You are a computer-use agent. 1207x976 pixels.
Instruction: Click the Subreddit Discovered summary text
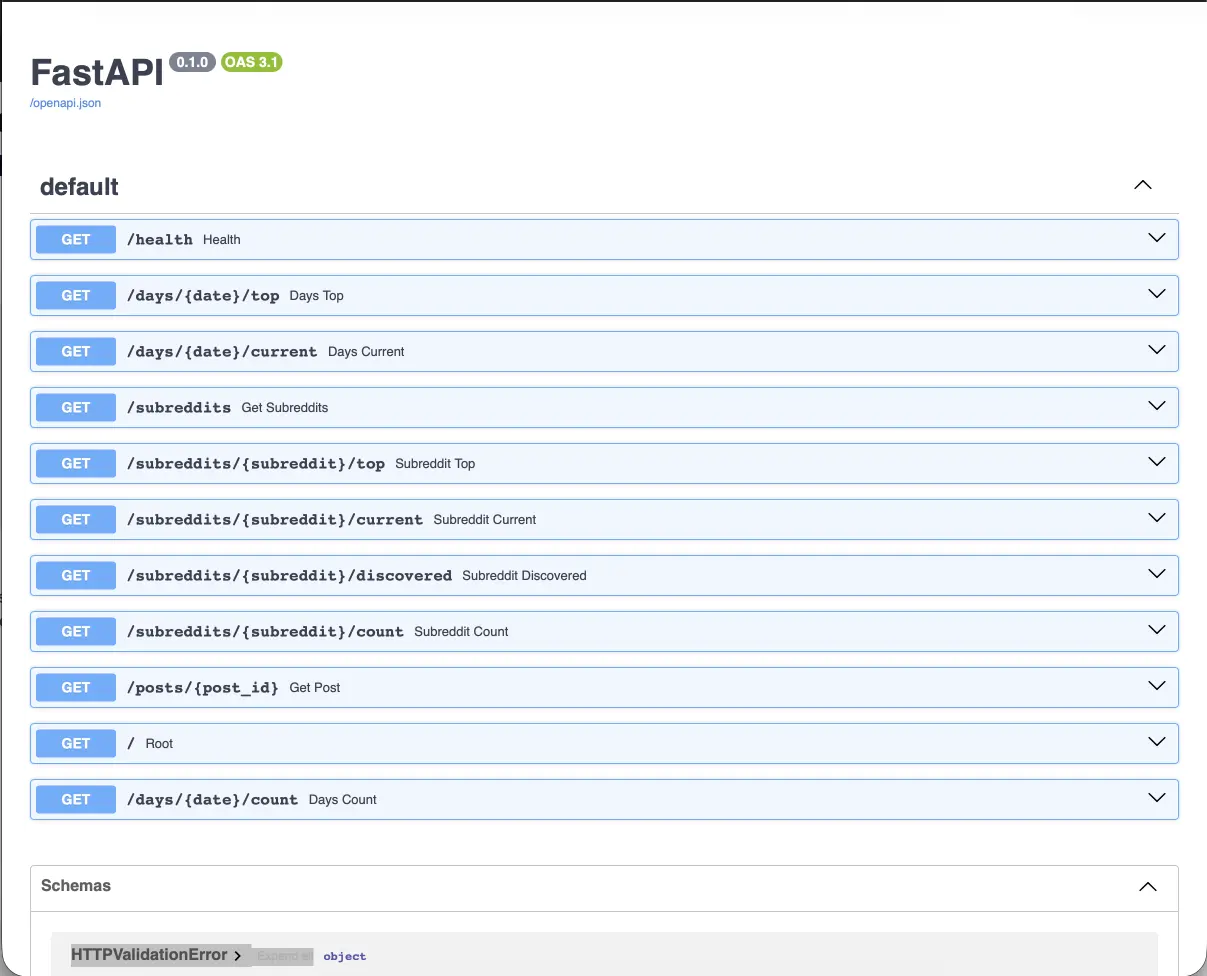point(524,575)
